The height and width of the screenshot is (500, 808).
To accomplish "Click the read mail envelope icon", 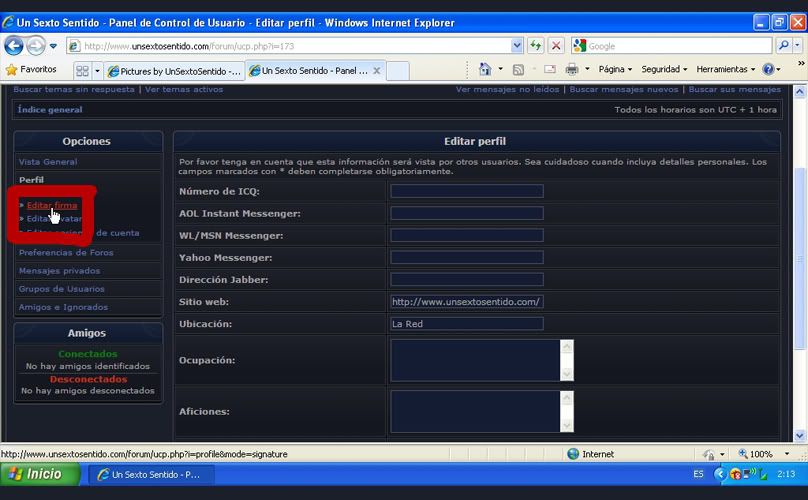I will tap(550, 69).
